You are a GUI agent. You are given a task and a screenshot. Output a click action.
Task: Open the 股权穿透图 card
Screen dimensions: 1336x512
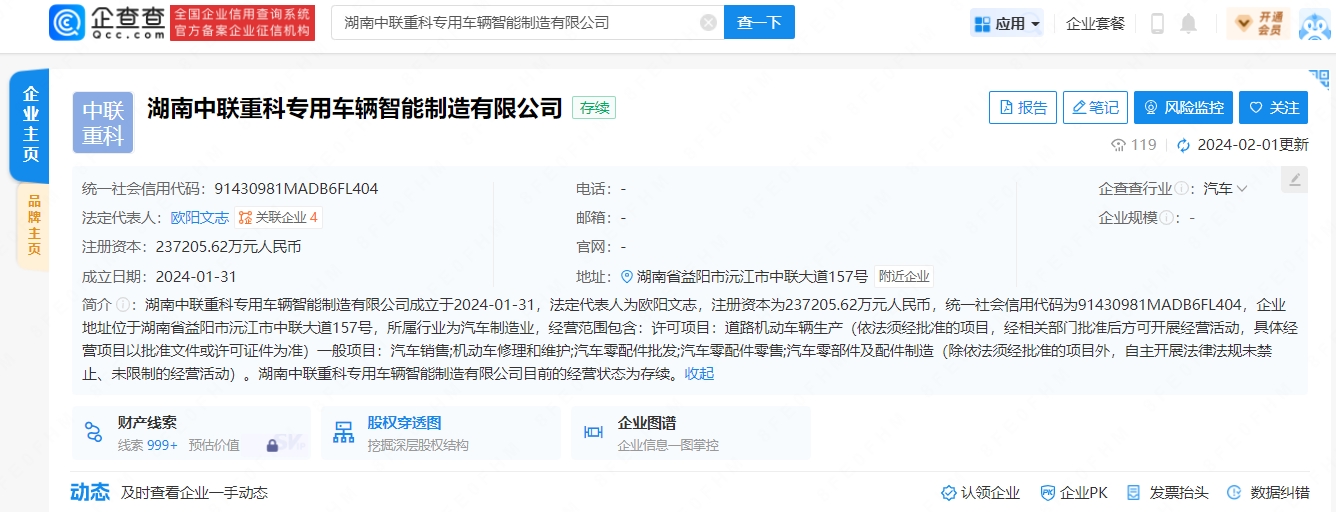click(441, 433)
